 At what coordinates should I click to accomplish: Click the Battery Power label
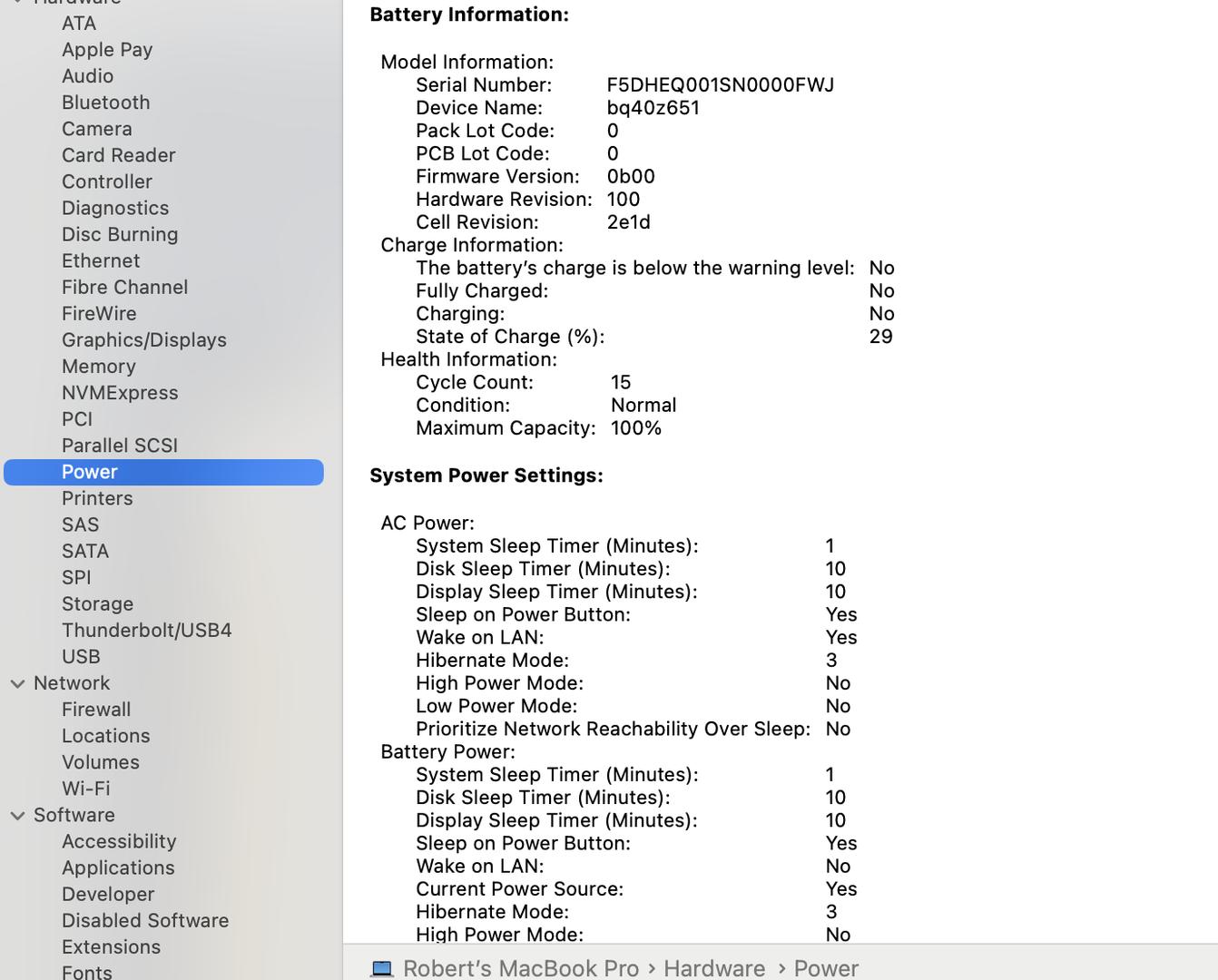point(447,752)
